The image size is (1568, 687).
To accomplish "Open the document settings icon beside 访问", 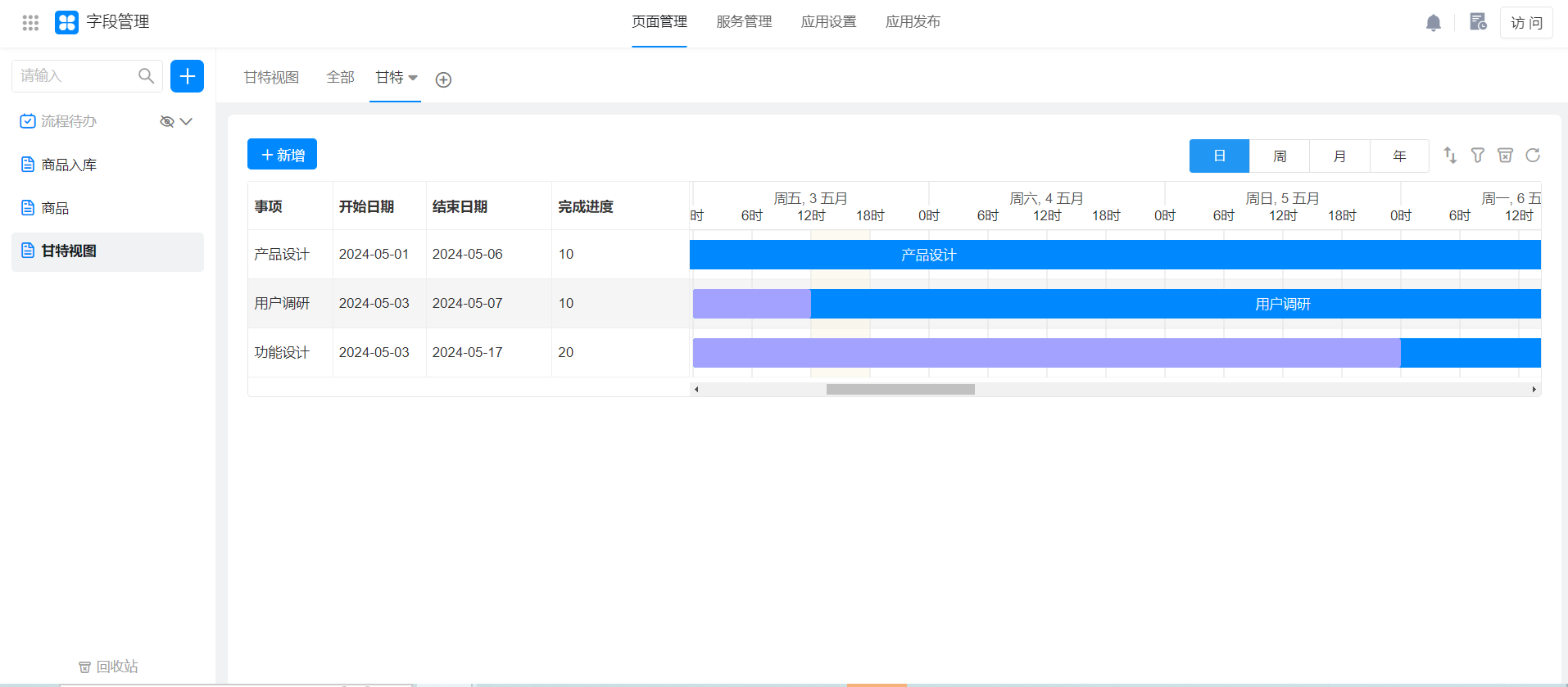I will [1477, 22].
